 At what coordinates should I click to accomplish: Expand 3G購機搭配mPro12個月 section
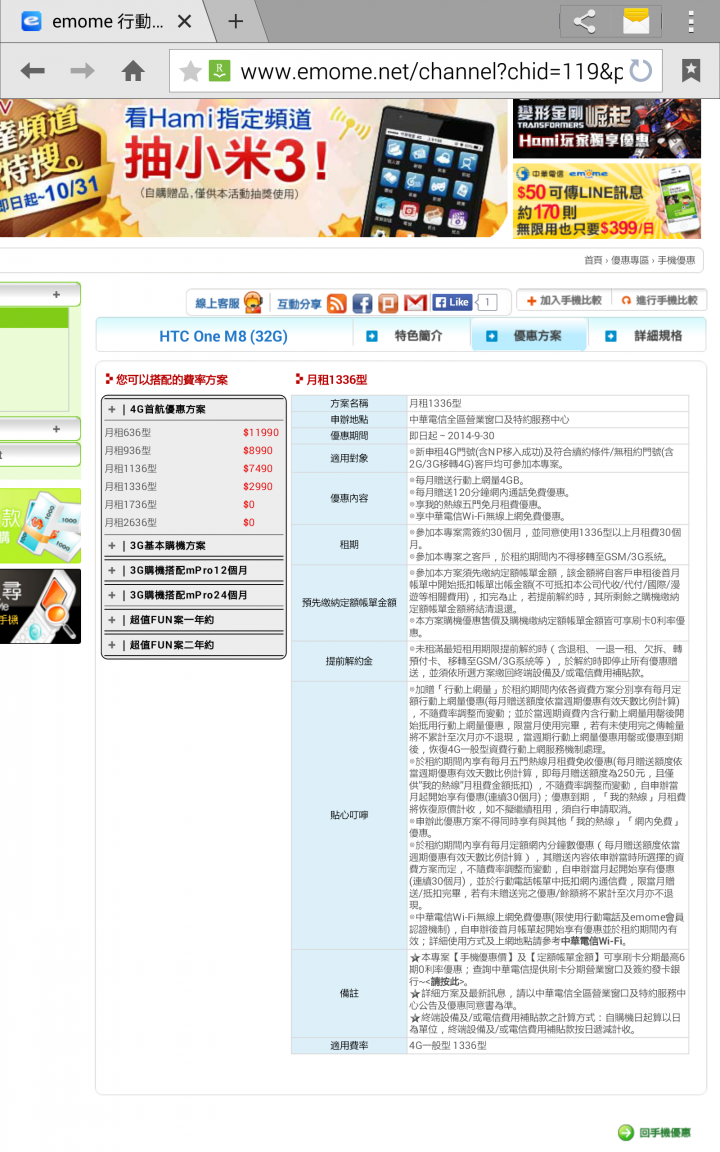pyautogui.click(x=193, y=570)
